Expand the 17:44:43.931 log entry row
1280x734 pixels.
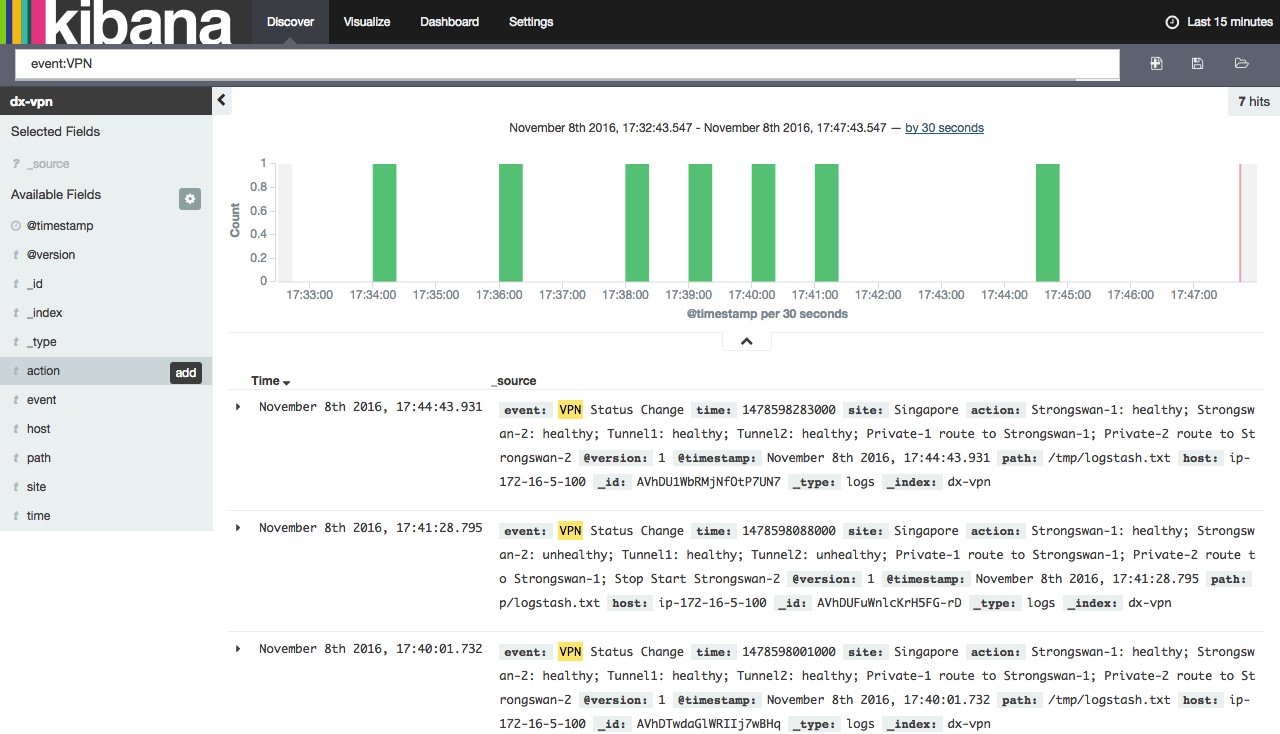coord(238,407)
